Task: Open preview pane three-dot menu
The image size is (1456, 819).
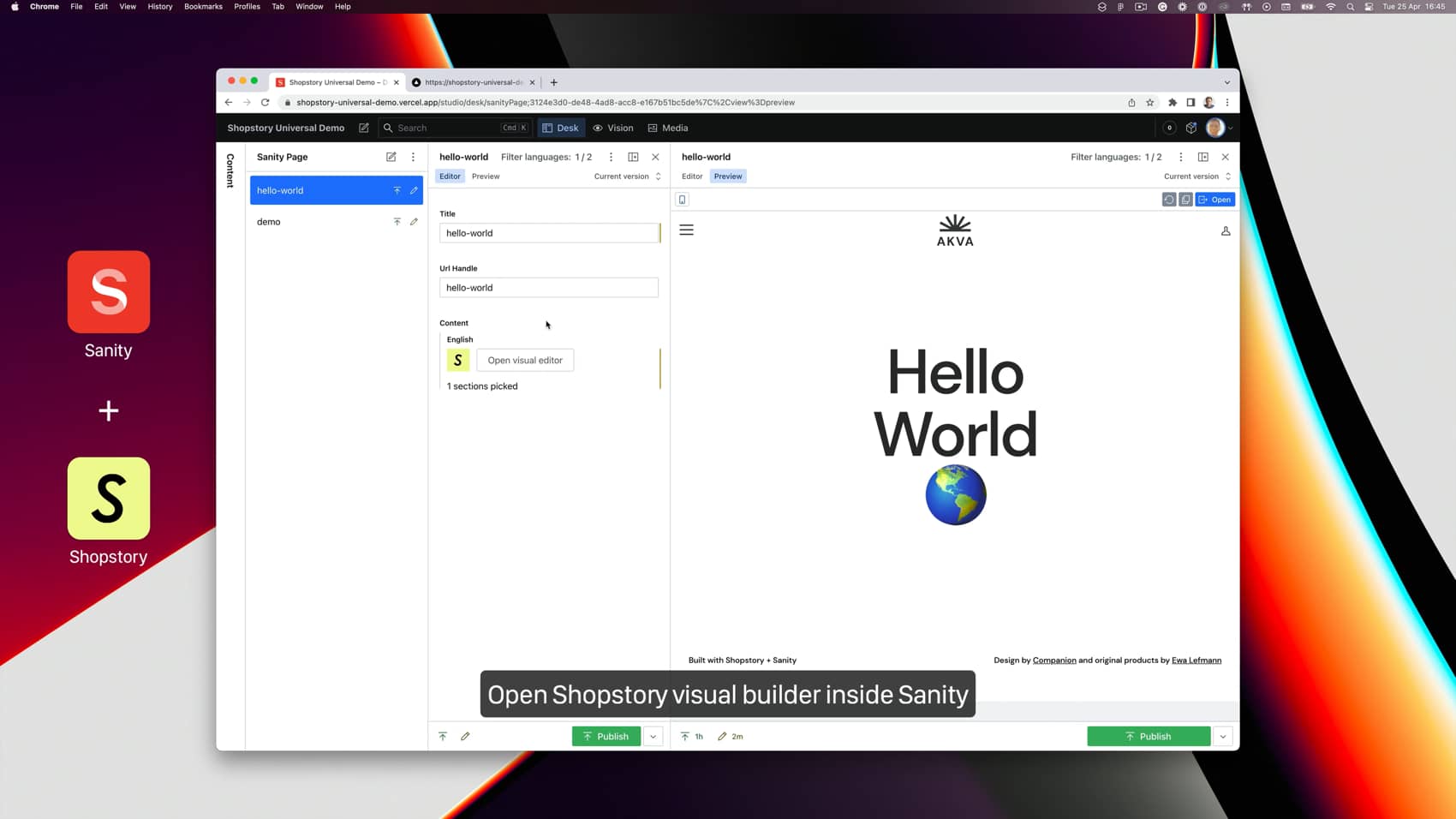Action: pyautogui.click(x=1180, y=157)
